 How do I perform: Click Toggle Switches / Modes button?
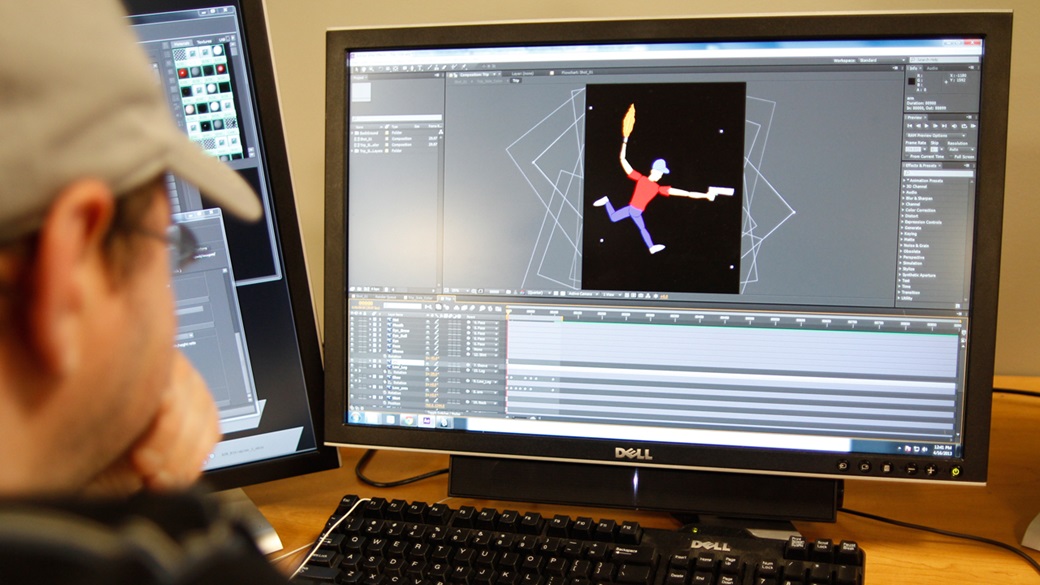point(444,413)
